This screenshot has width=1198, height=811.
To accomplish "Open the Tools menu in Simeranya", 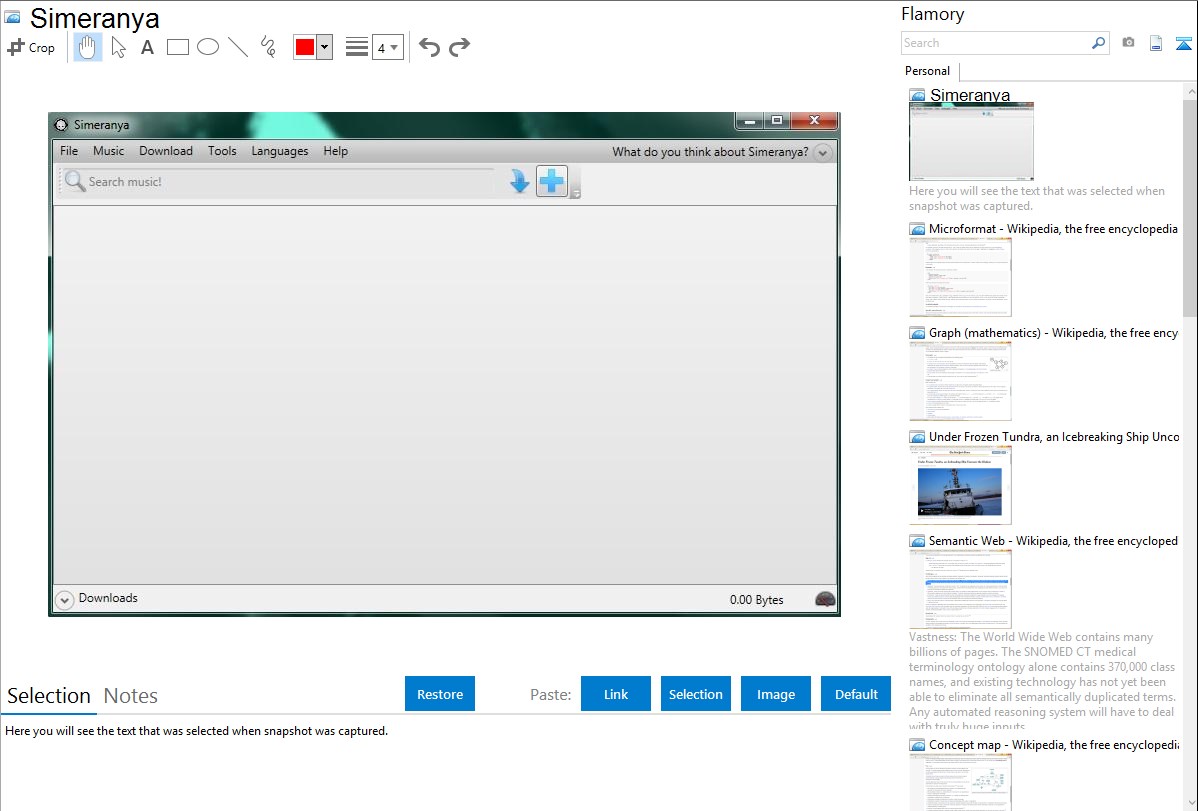I will tap(222, 151).
